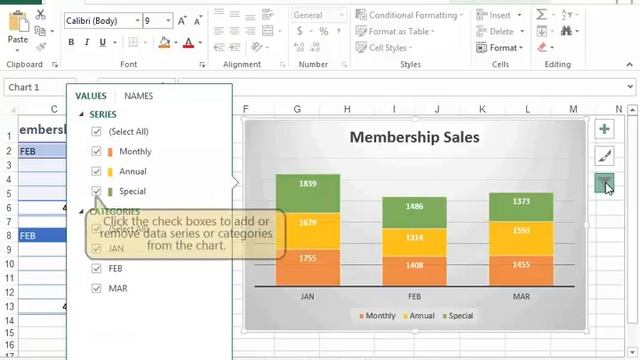Click the Clear eraser icon

[542, 47]
